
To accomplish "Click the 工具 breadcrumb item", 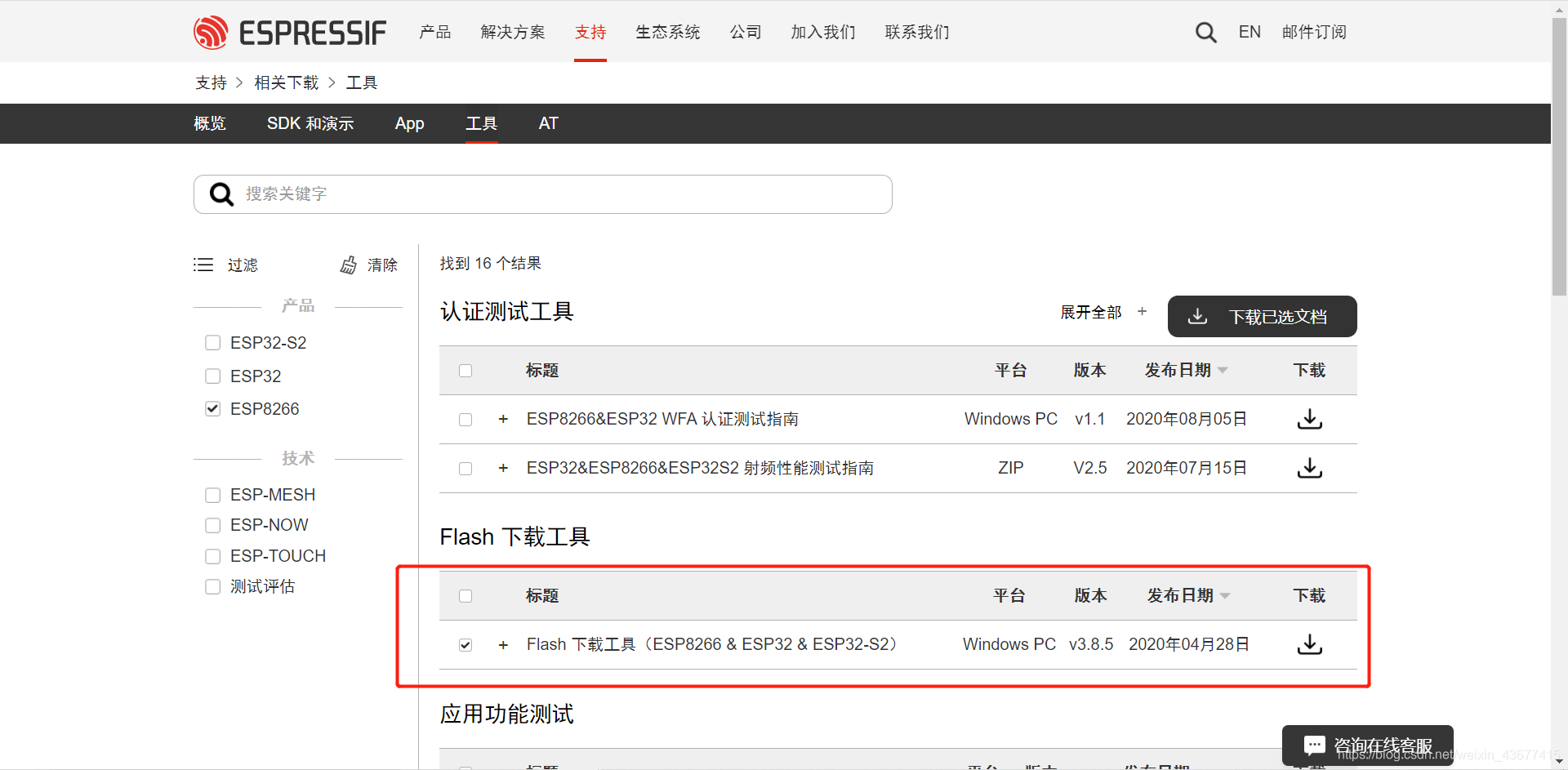I will click(362, 82).
